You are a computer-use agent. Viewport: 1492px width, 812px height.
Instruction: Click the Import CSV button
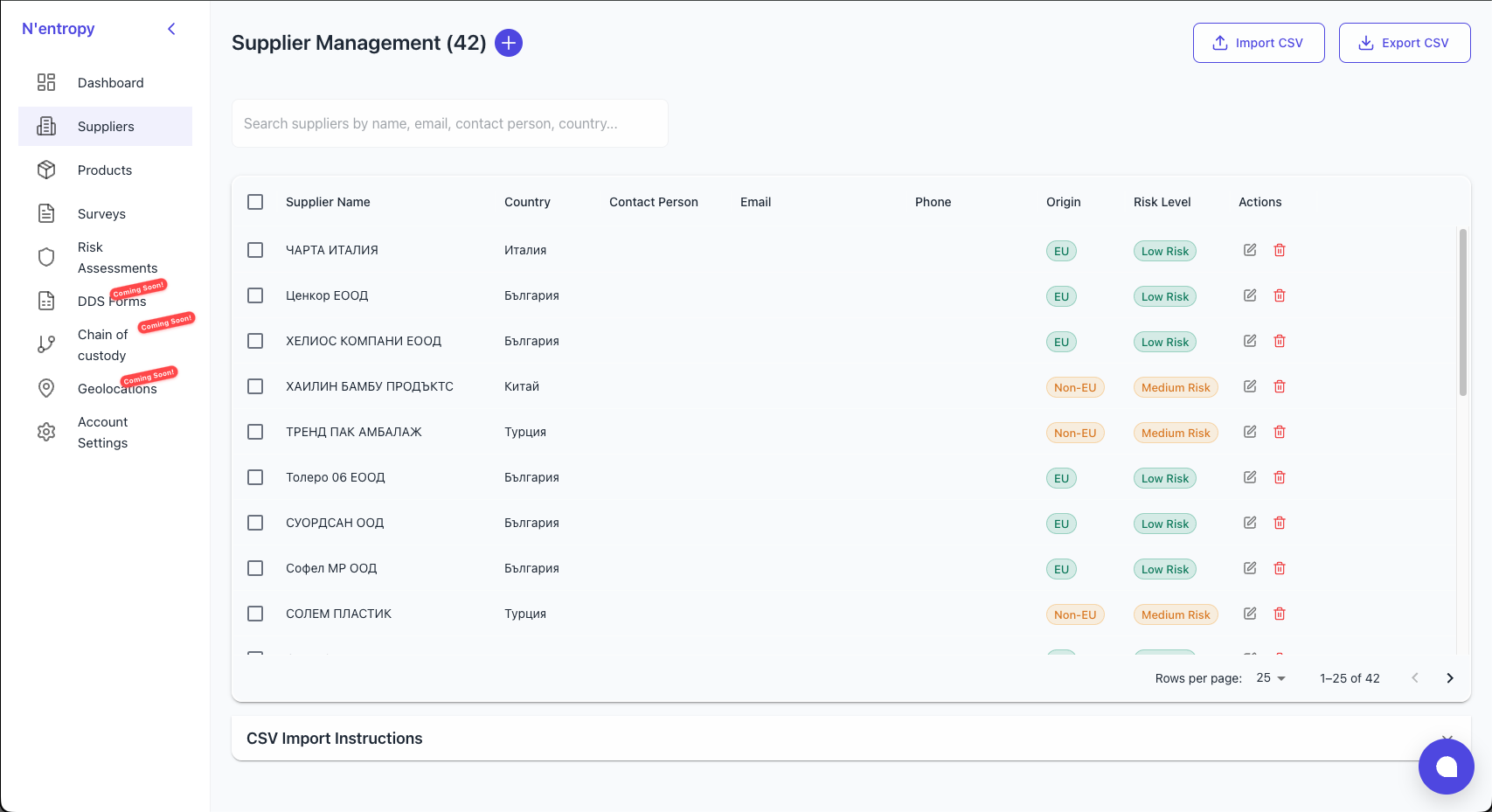tap(1259, 43)
